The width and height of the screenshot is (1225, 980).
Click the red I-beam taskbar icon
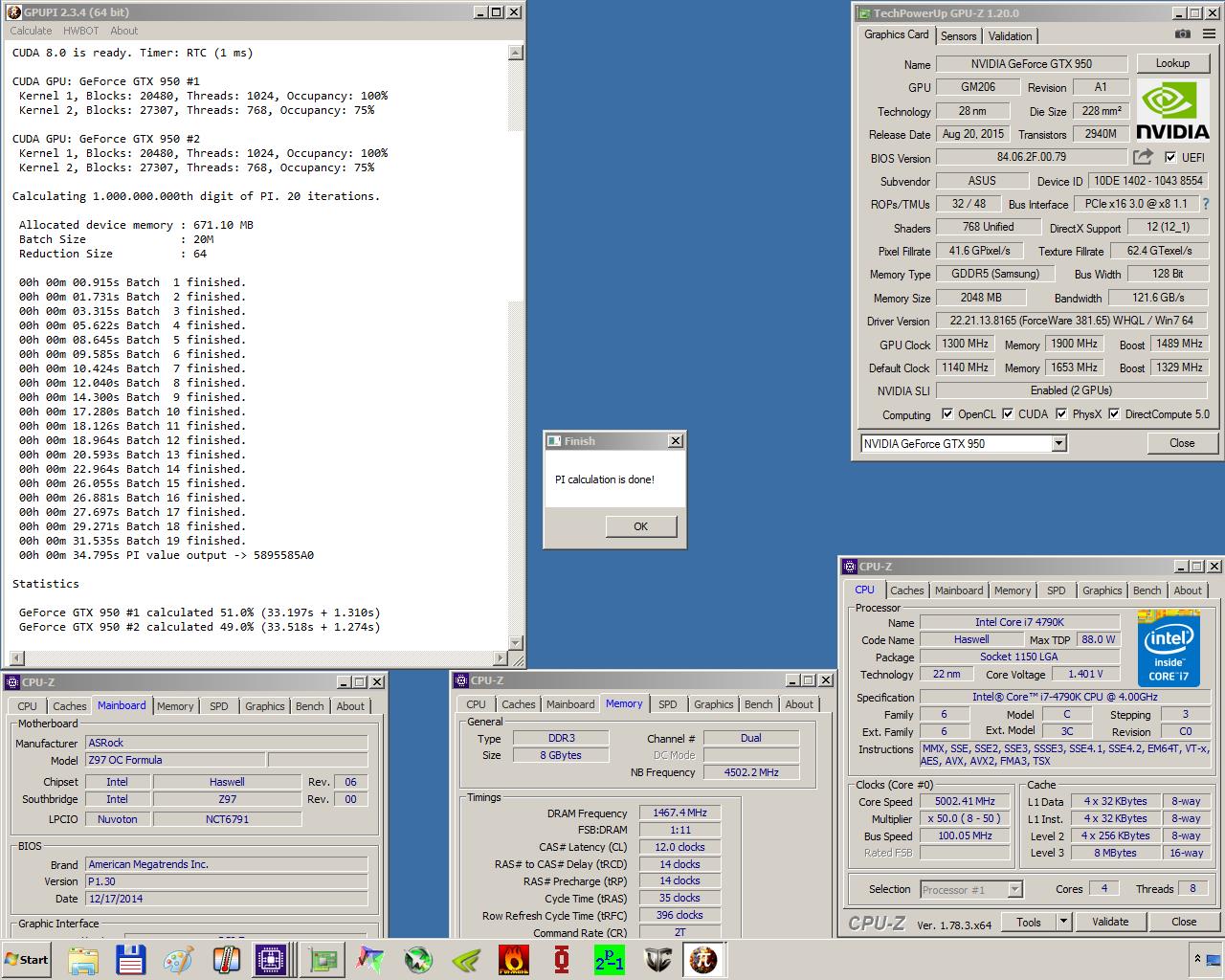562,959
